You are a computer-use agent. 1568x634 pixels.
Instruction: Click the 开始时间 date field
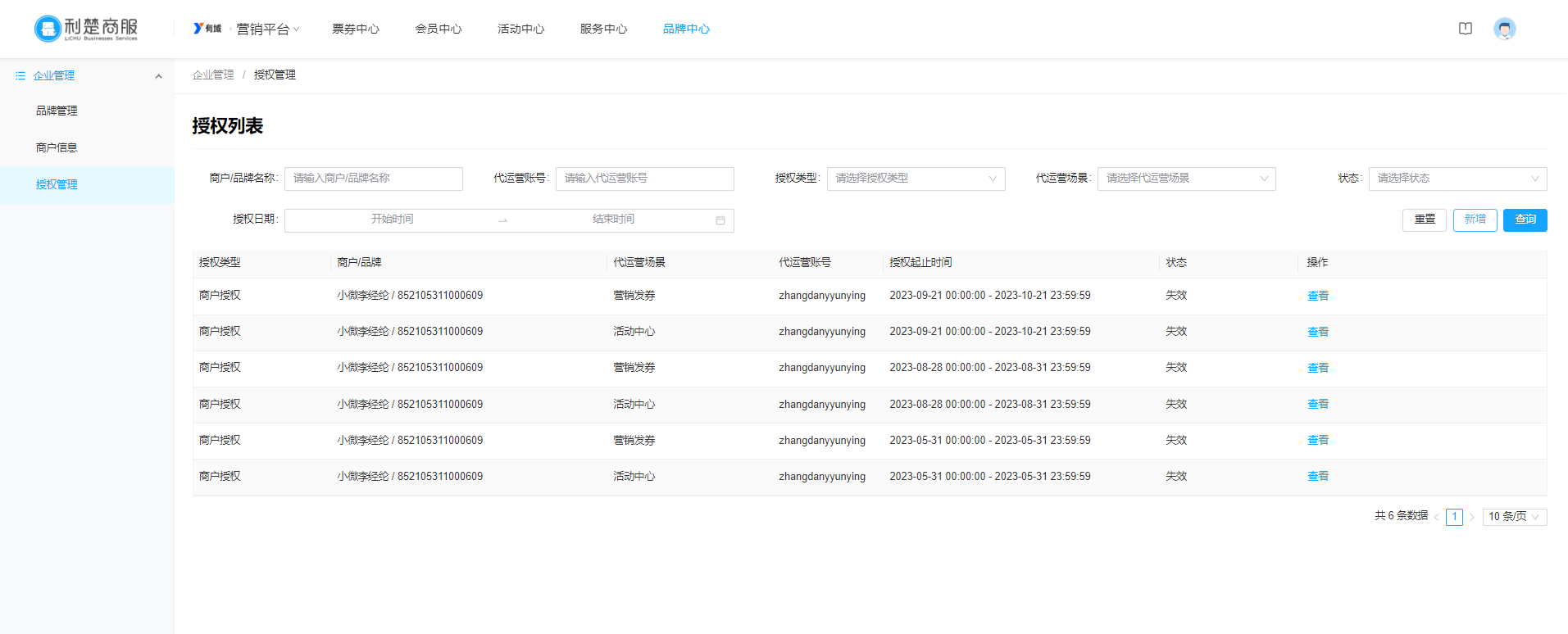392,220
